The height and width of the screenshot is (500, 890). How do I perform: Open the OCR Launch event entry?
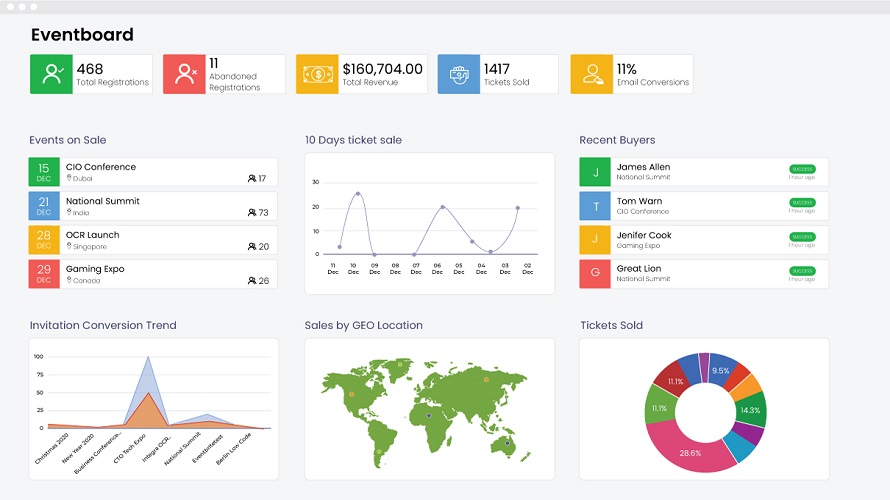pos(153,240)
